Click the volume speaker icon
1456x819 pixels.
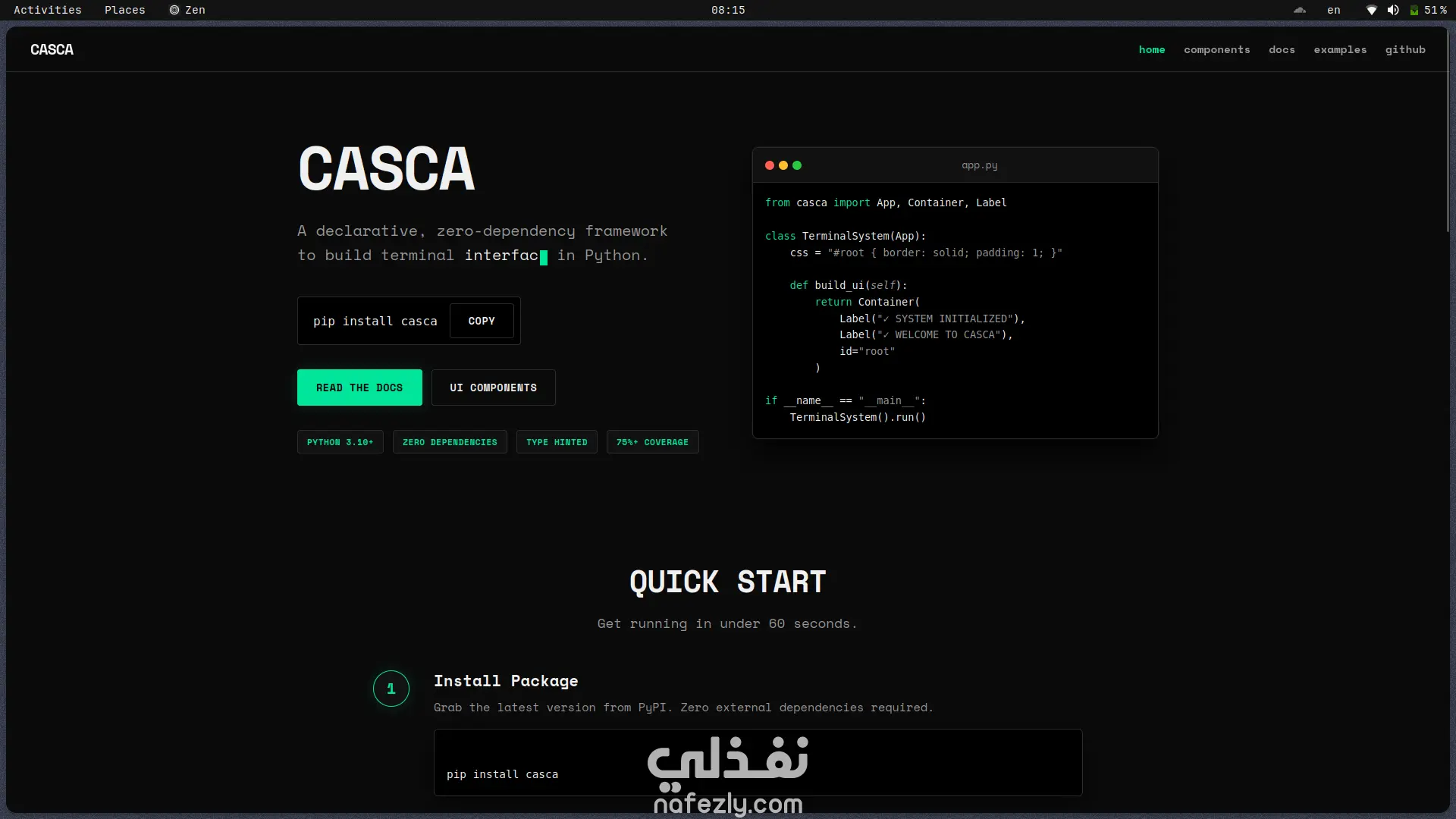(1393, 10)
